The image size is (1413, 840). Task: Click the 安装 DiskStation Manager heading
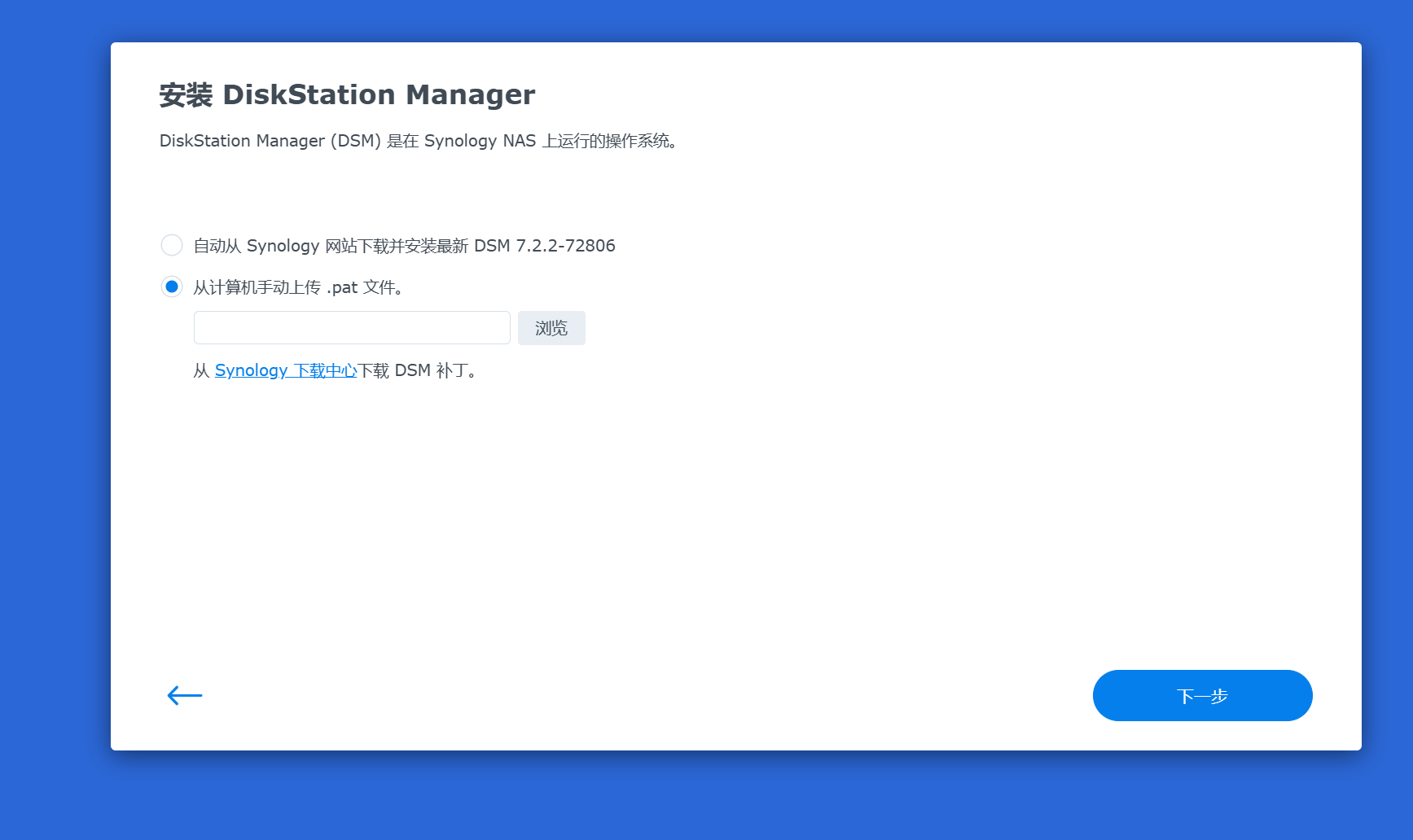pos(347,94)
